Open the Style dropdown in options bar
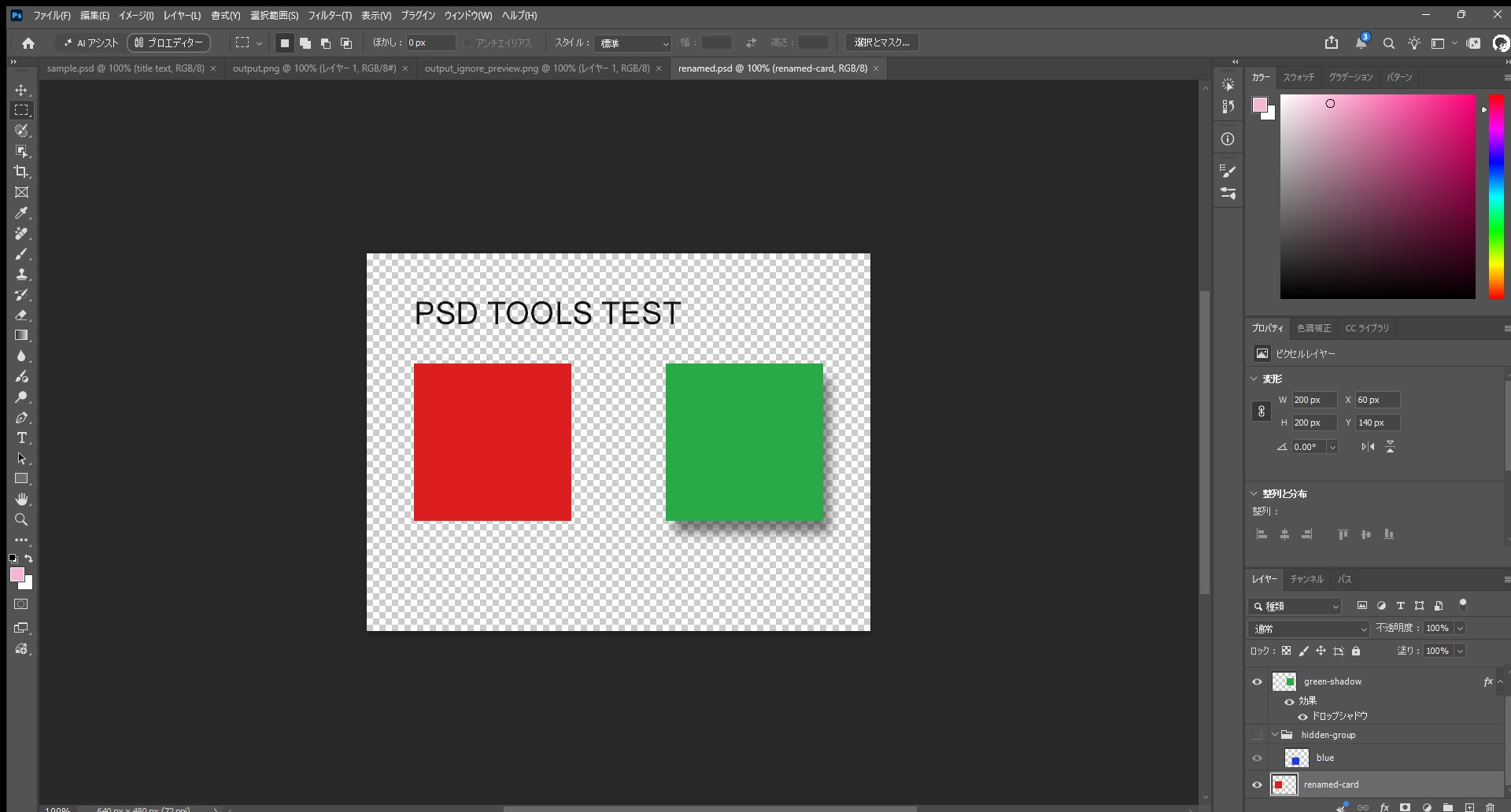 point(634,43)
